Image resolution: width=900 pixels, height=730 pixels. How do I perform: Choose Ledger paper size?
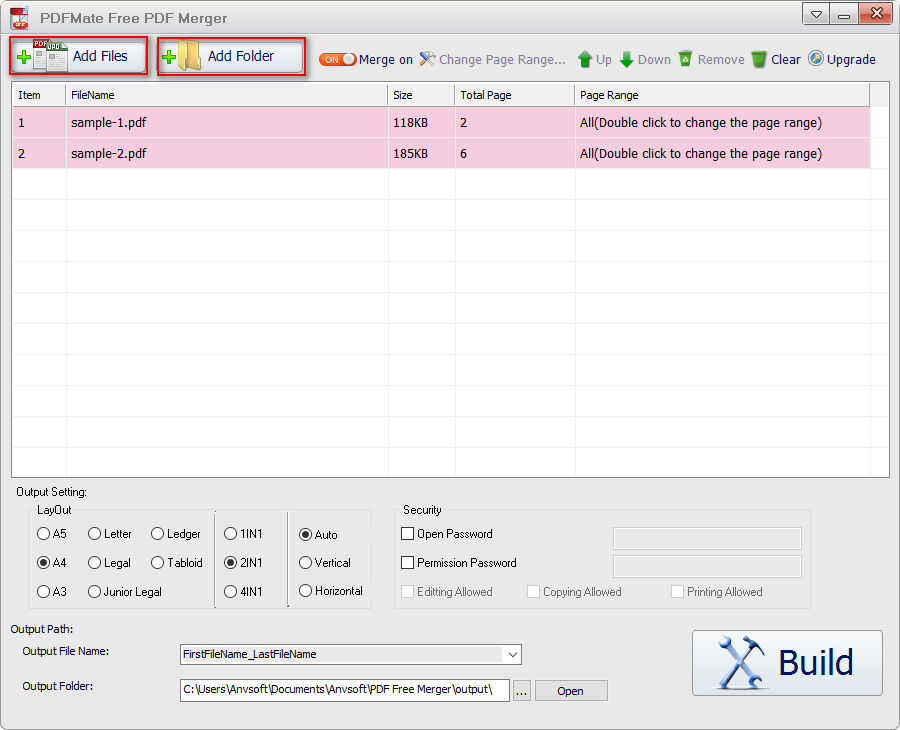(158, 534)
